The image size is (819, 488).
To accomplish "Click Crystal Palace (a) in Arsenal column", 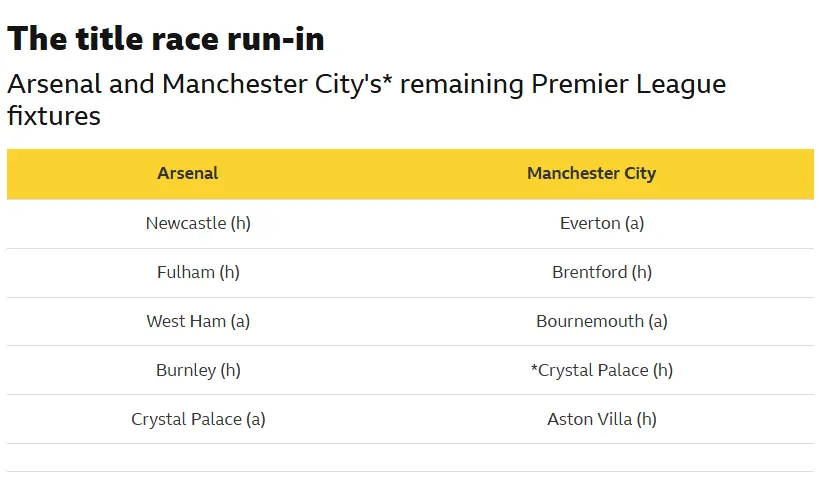I will click(198, 420).
